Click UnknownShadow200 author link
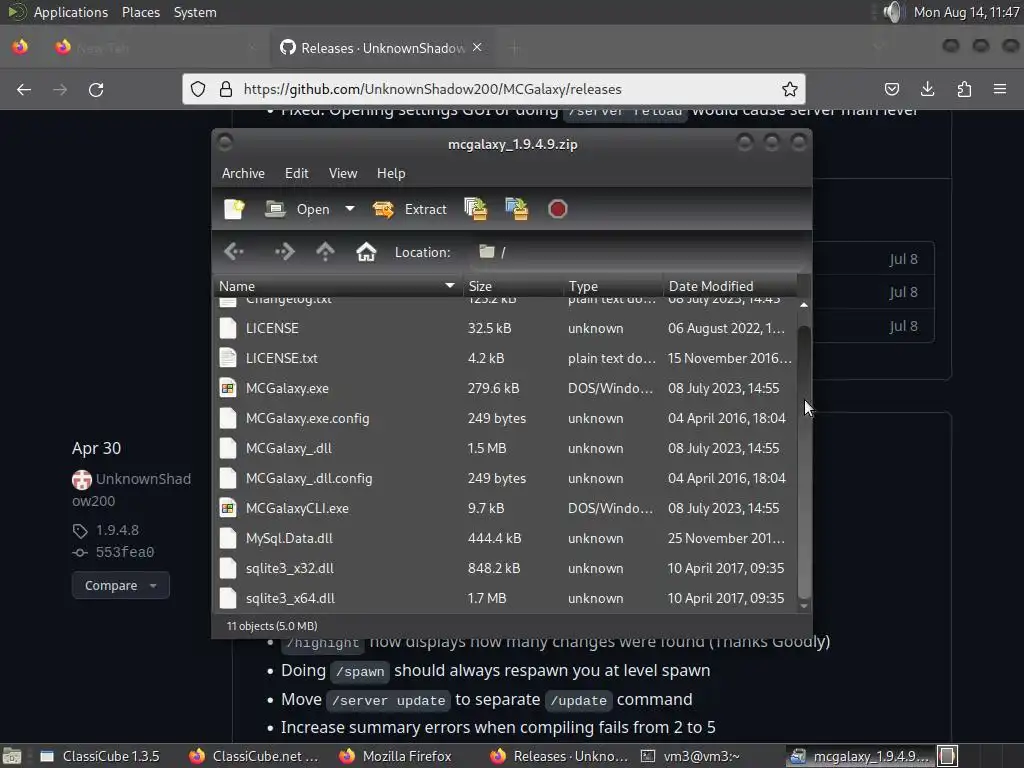This screenshot has width=1024, height=768. coord(131,490)
